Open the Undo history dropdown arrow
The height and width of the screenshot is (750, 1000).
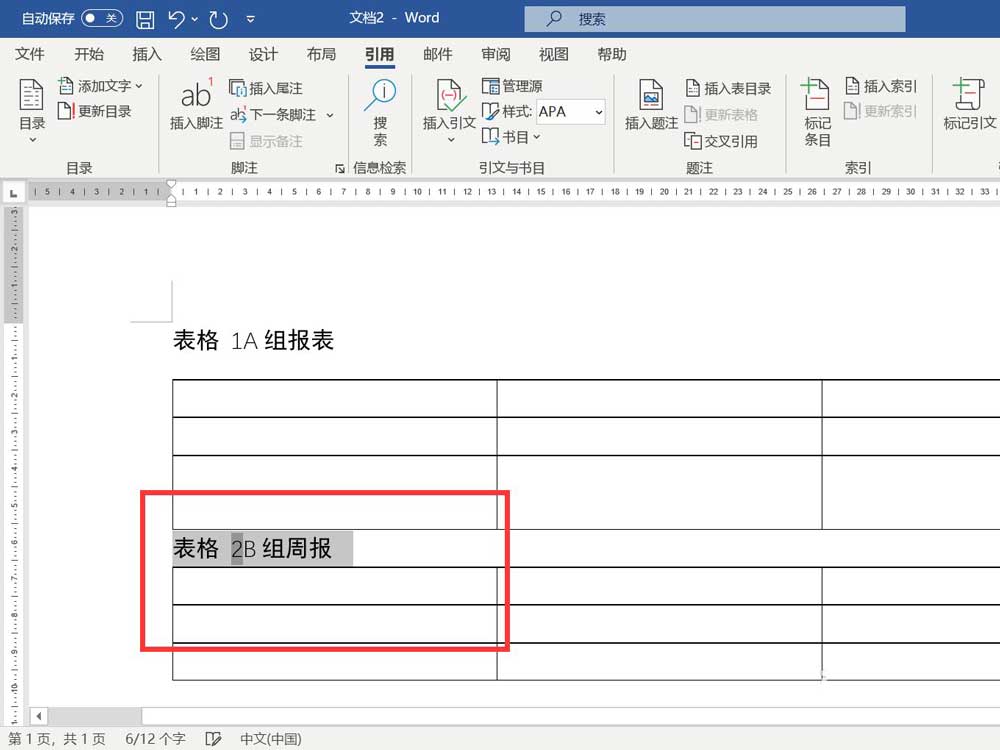pos(195,20)
